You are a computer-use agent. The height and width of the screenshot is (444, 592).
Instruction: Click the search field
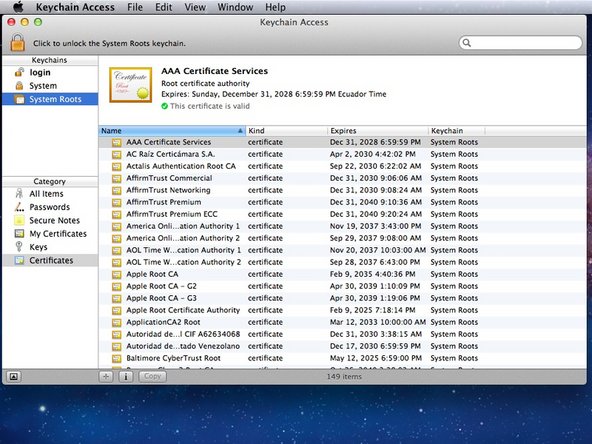click(x=520, y=43)
